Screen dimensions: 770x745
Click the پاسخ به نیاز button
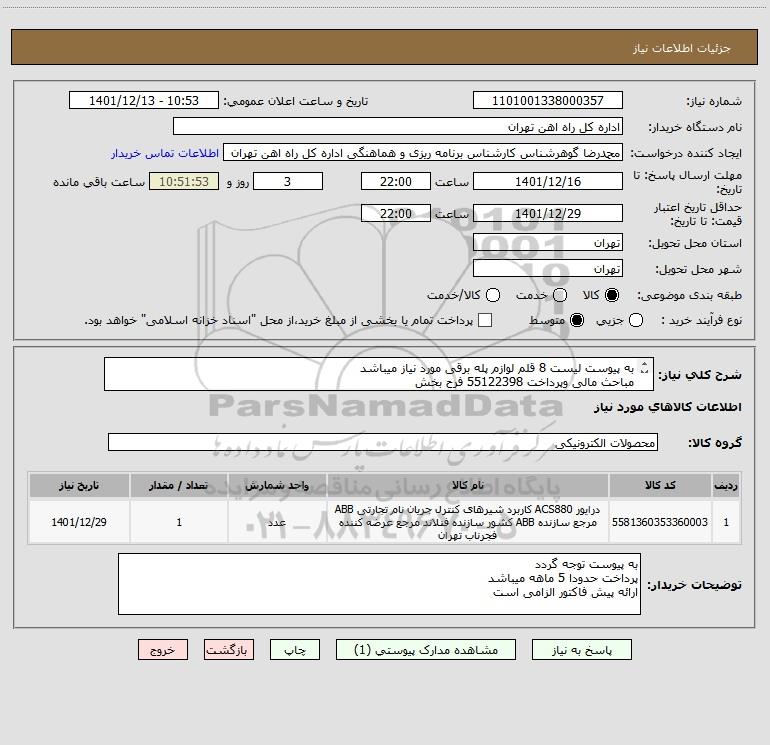point(581,650)
